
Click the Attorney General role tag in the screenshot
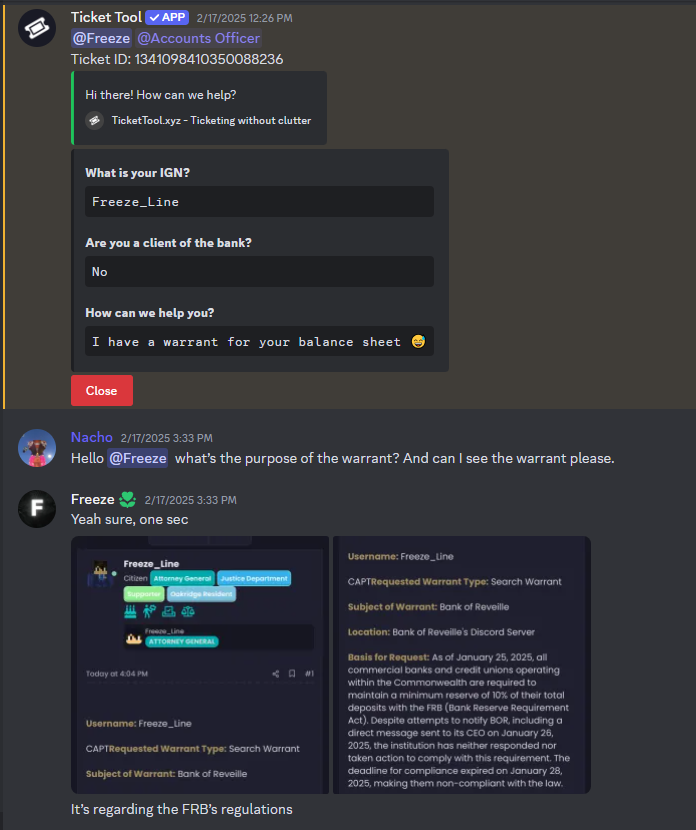click(183, 579)
